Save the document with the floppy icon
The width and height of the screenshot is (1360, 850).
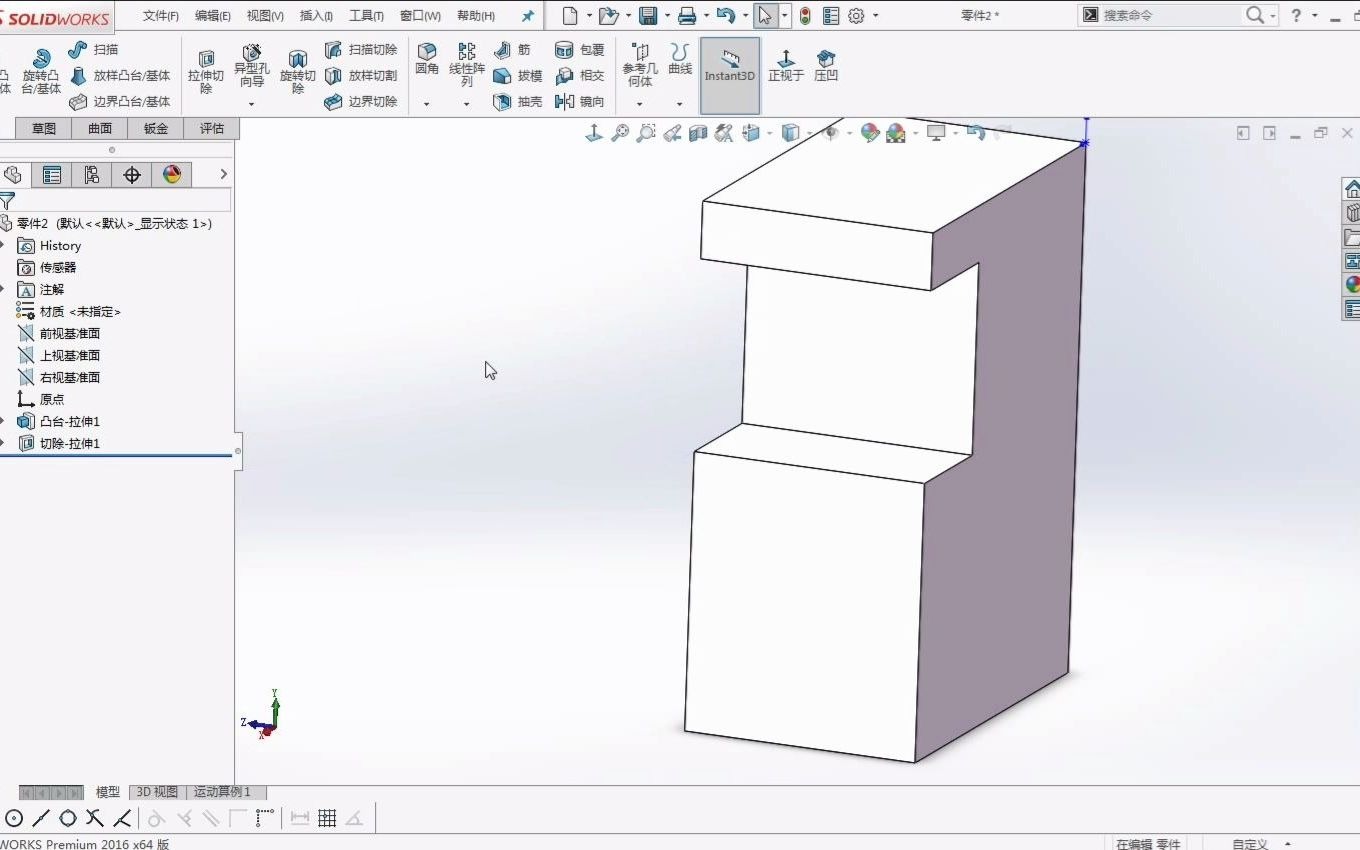(x=648, y=15)
